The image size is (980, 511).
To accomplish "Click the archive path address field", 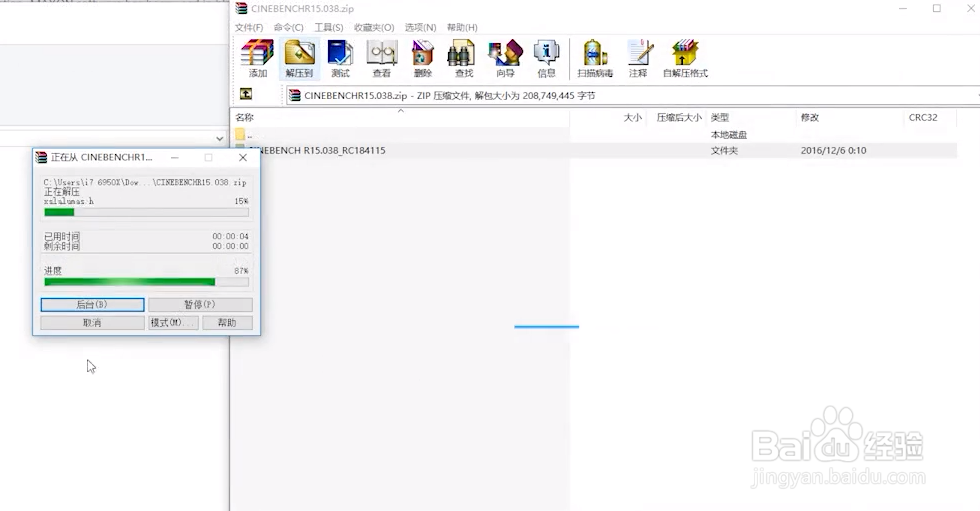I will tap(631, 96).
